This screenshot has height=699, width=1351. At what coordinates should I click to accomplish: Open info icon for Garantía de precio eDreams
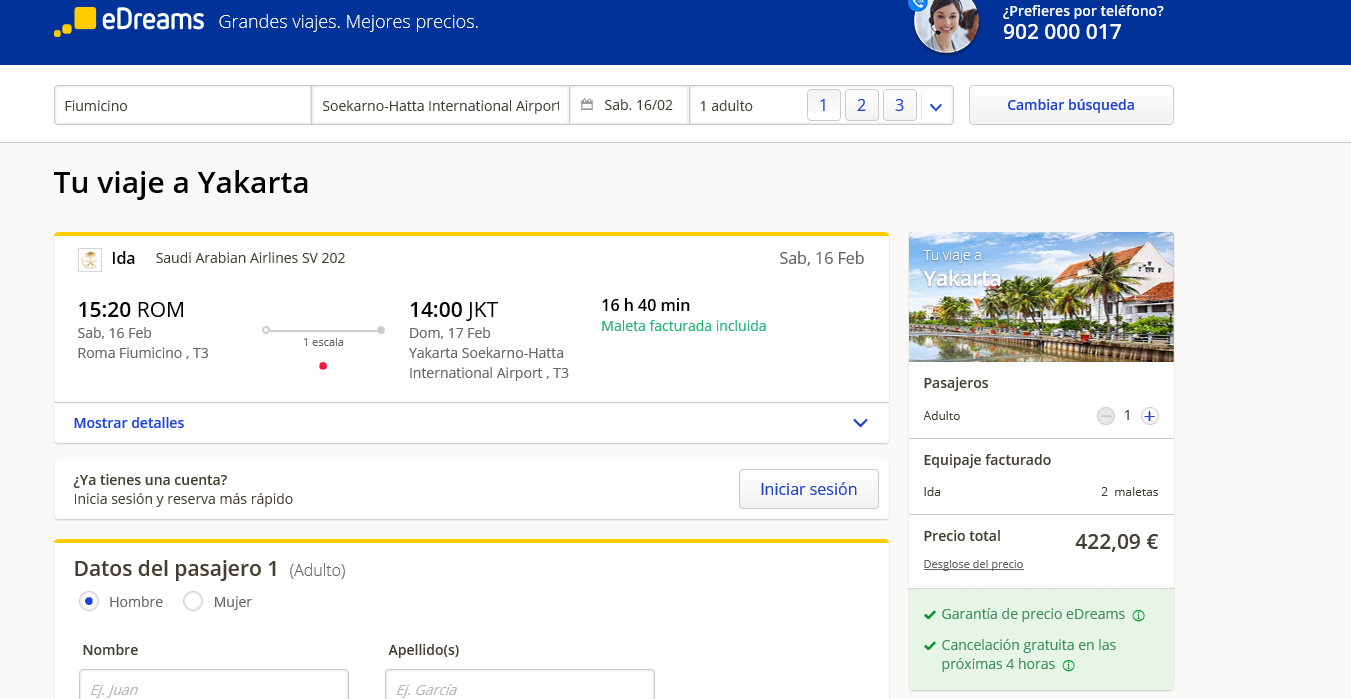coord(1138,615)
